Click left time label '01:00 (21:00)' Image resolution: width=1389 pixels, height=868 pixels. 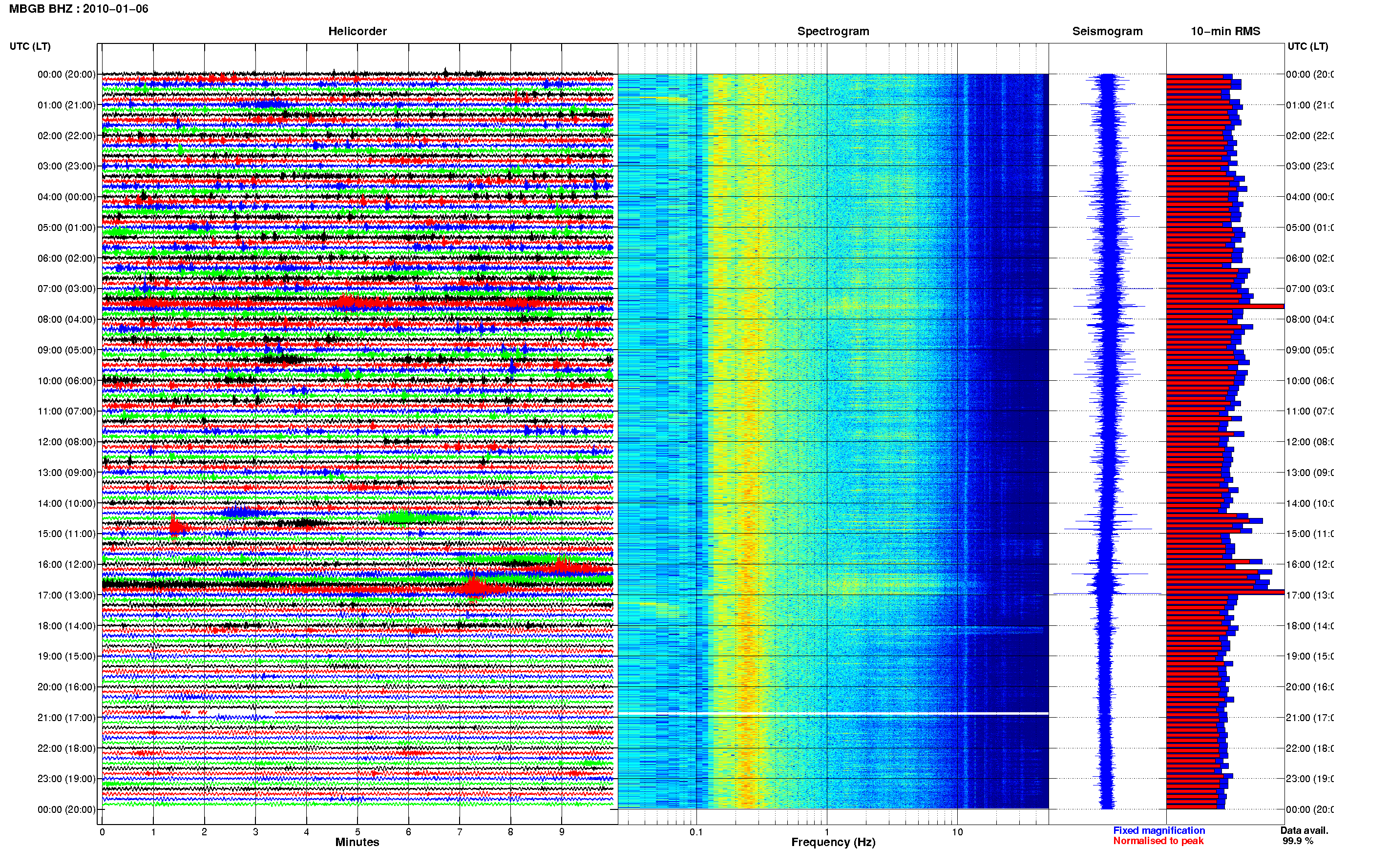pyautogui.click(x=66, y=105)
